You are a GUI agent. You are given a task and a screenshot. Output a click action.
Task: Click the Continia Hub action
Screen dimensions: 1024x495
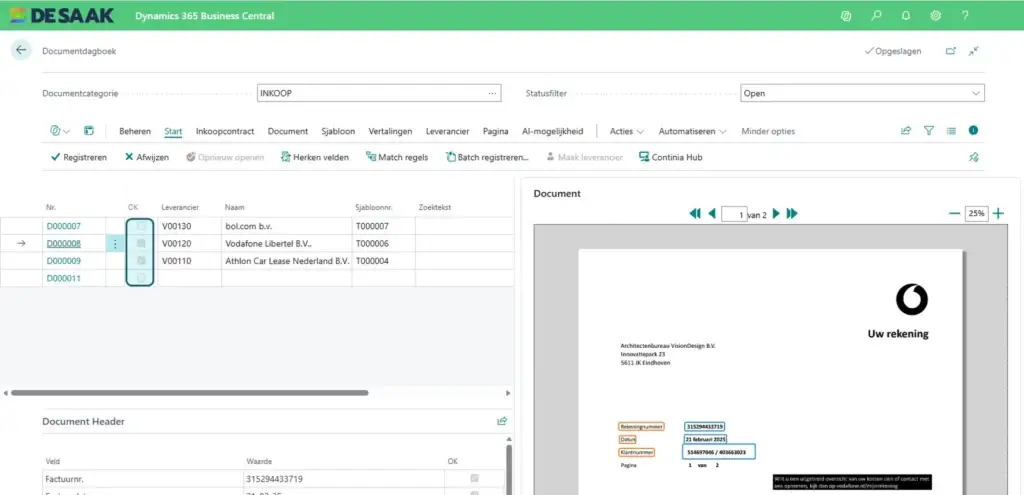[670, 157]
